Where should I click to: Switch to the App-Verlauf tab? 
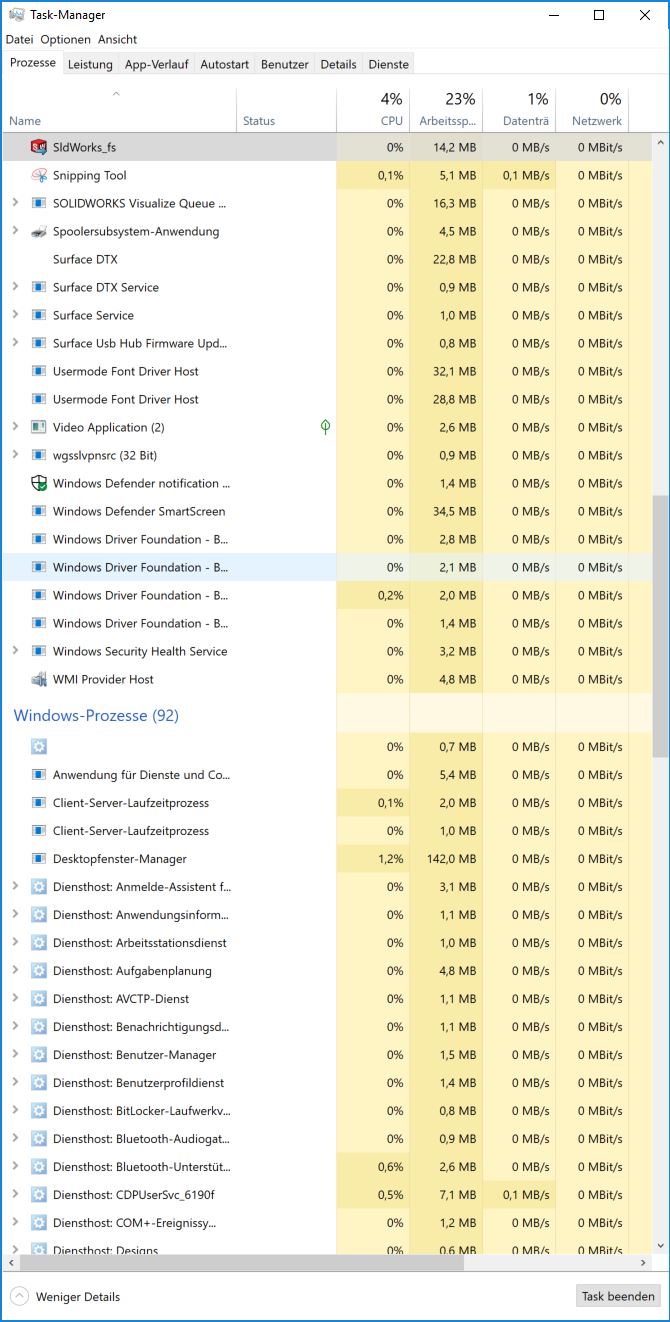coord(156,64)
